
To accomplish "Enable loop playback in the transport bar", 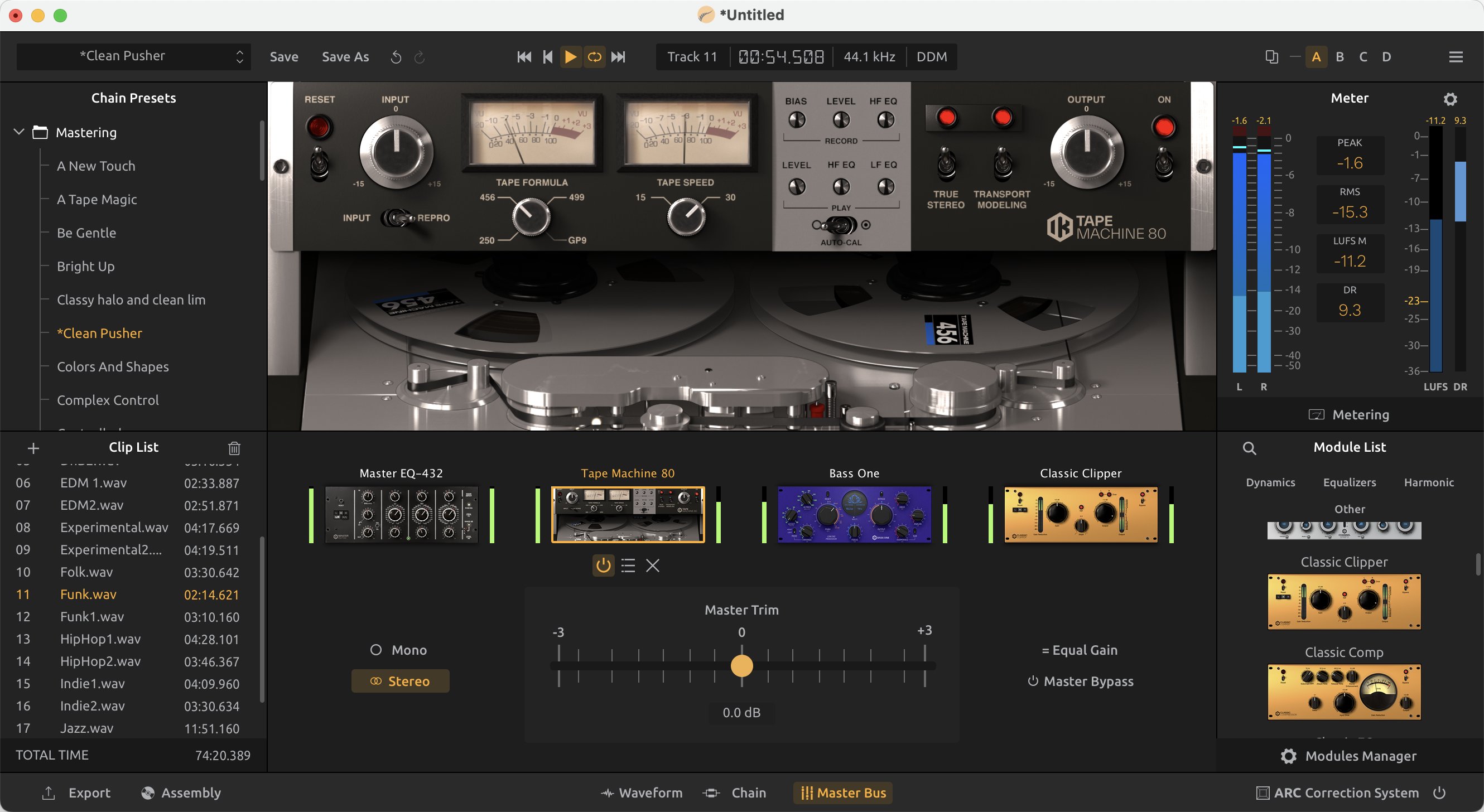I will pyautogui.click(x=595, y=56).
